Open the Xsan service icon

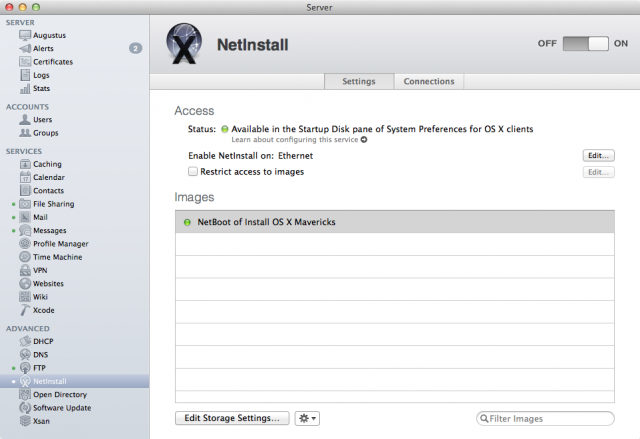tap(25, 421)
